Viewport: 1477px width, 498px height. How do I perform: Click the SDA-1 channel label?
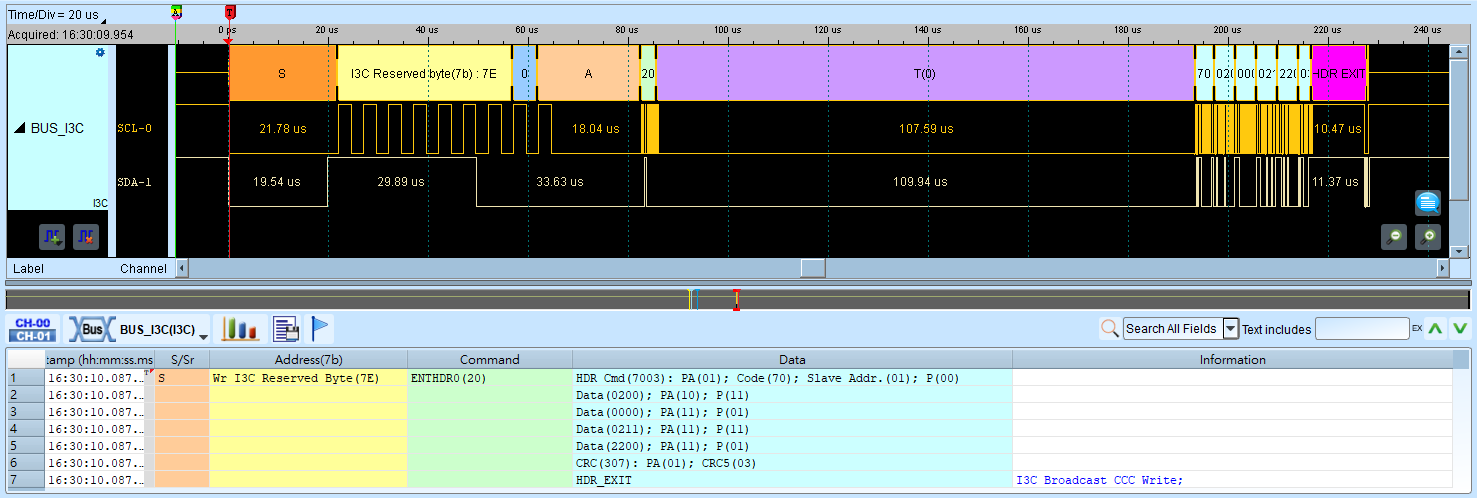pyautogui.click(x=136, y=182)
